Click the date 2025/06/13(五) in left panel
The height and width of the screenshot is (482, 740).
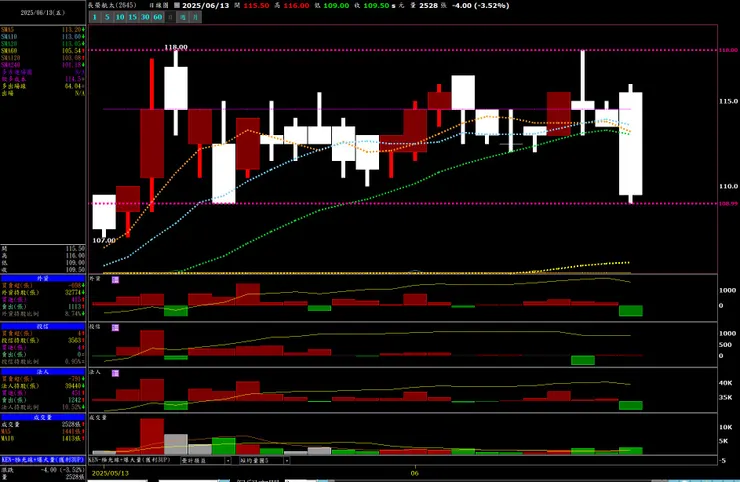click(x=43, y=13)
